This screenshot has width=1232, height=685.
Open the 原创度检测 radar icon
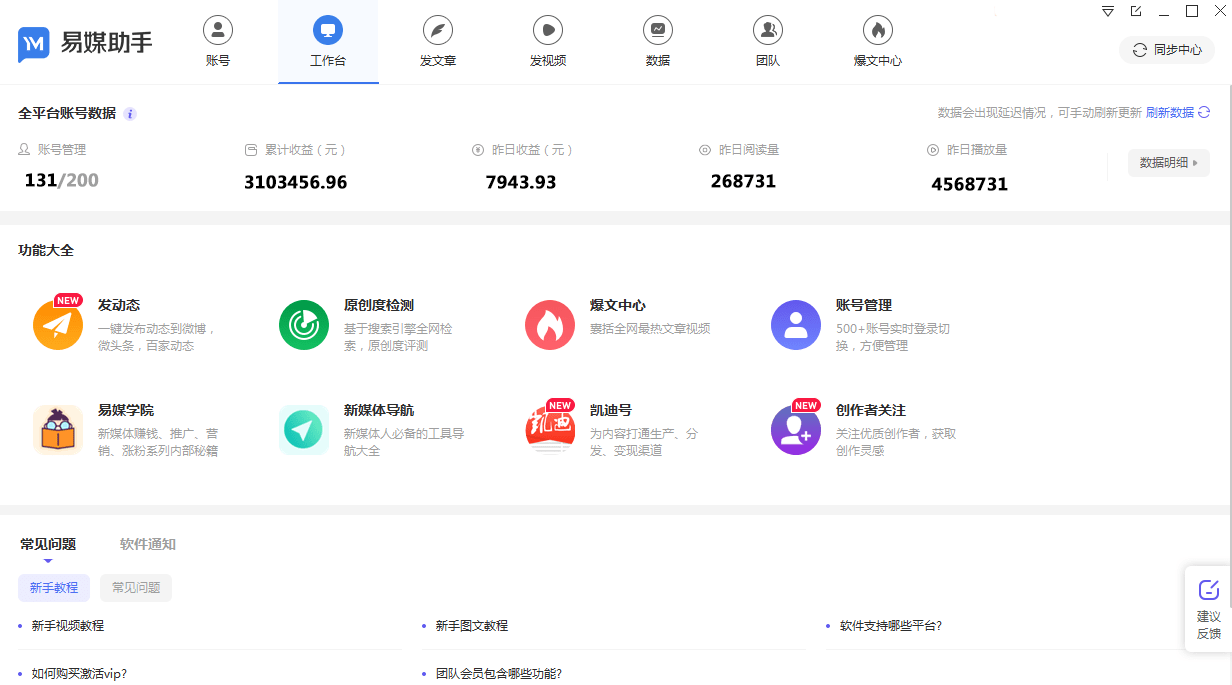click(304, 325)
